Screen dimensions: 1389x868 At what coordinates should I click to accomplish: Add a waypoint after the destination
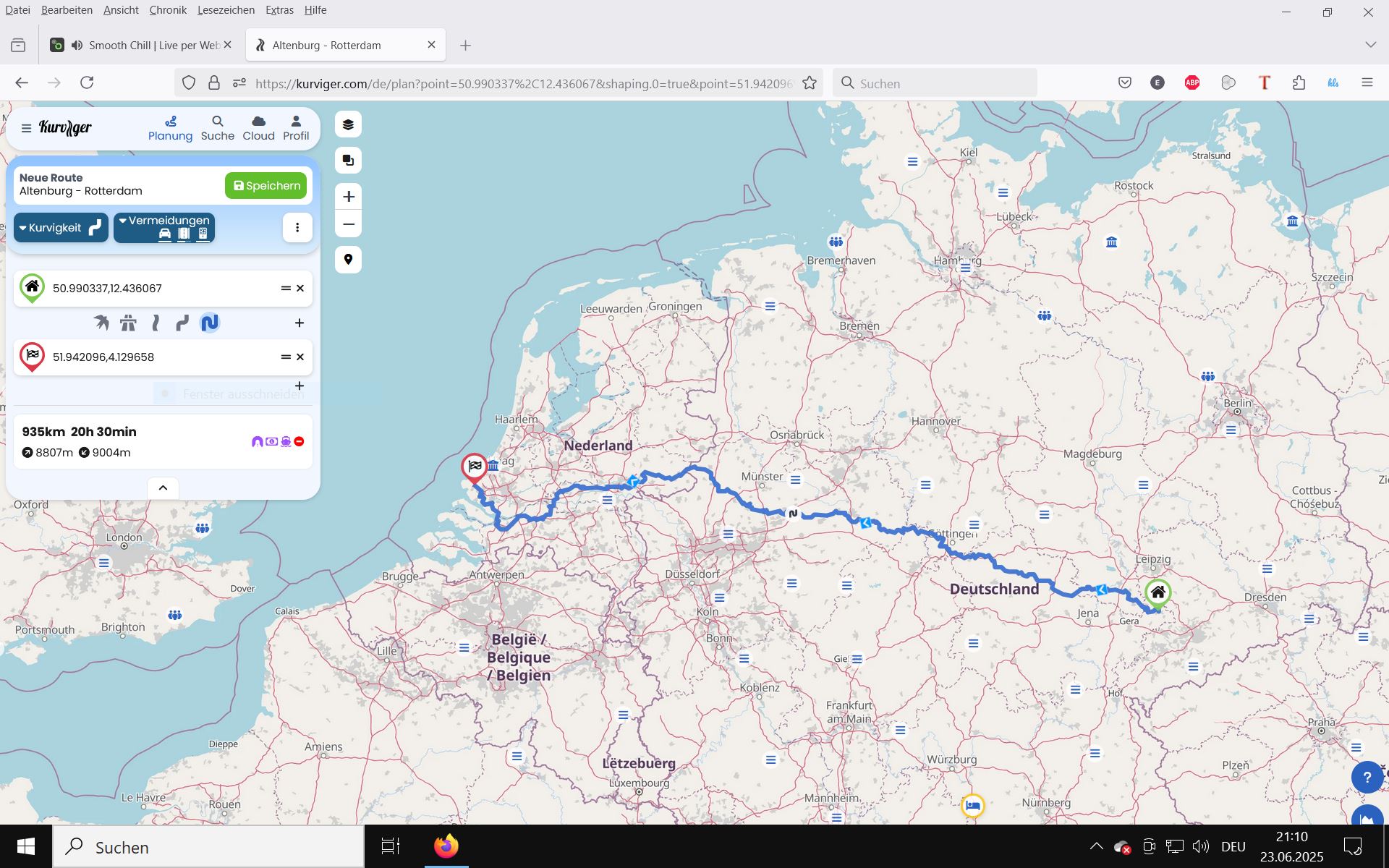coord(300,386)
